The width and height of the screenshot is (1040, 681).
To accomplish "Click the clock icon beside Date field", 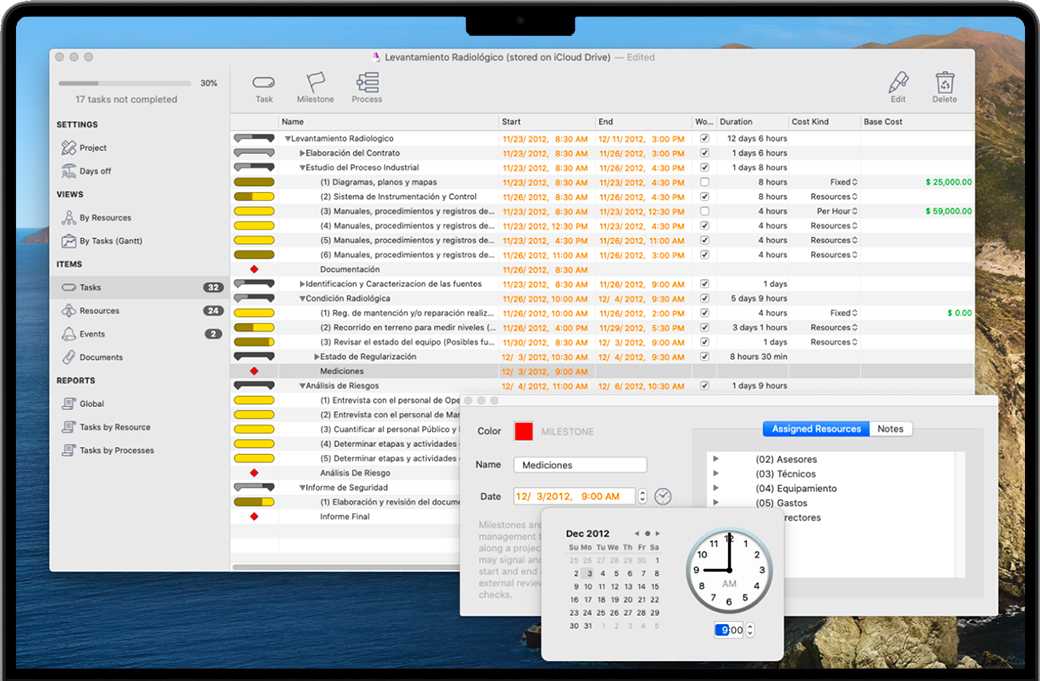I will coord(663,496).
